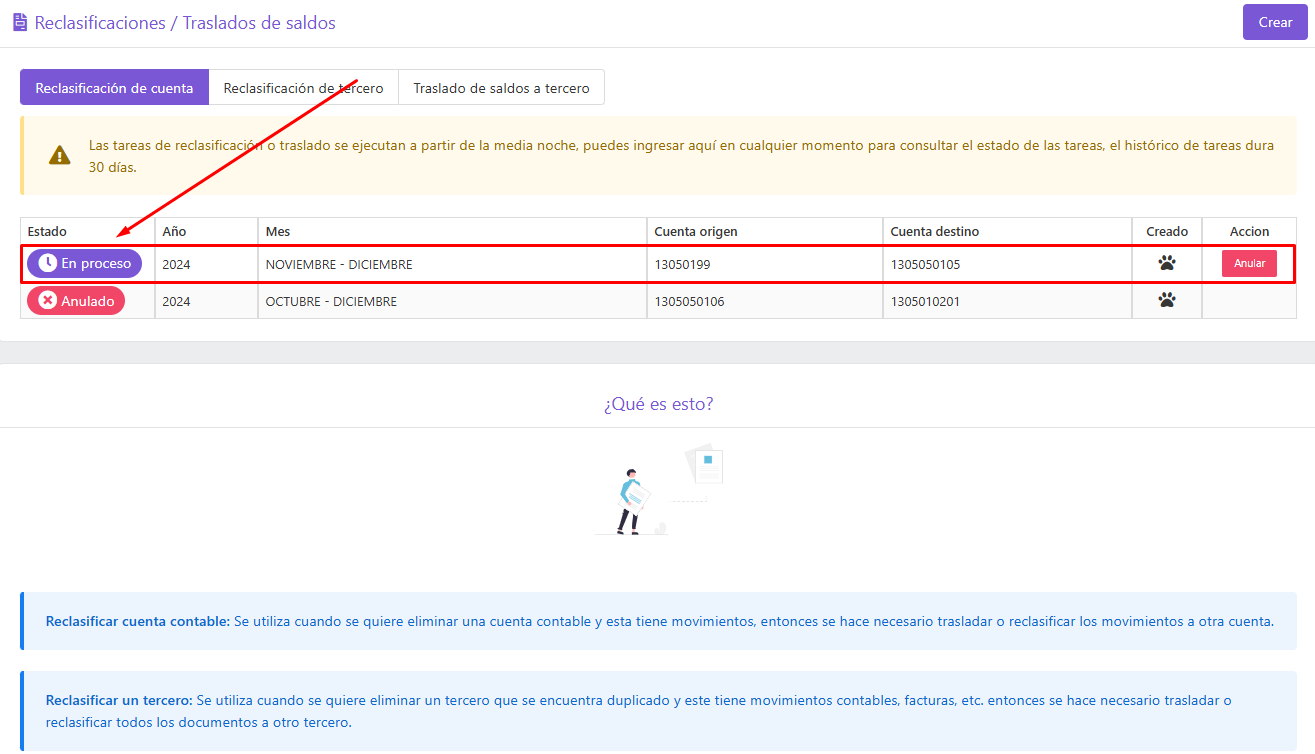1315x754 pixels.
Task: Click the warning triangle icon in the alert
Action: coord(60,155)
